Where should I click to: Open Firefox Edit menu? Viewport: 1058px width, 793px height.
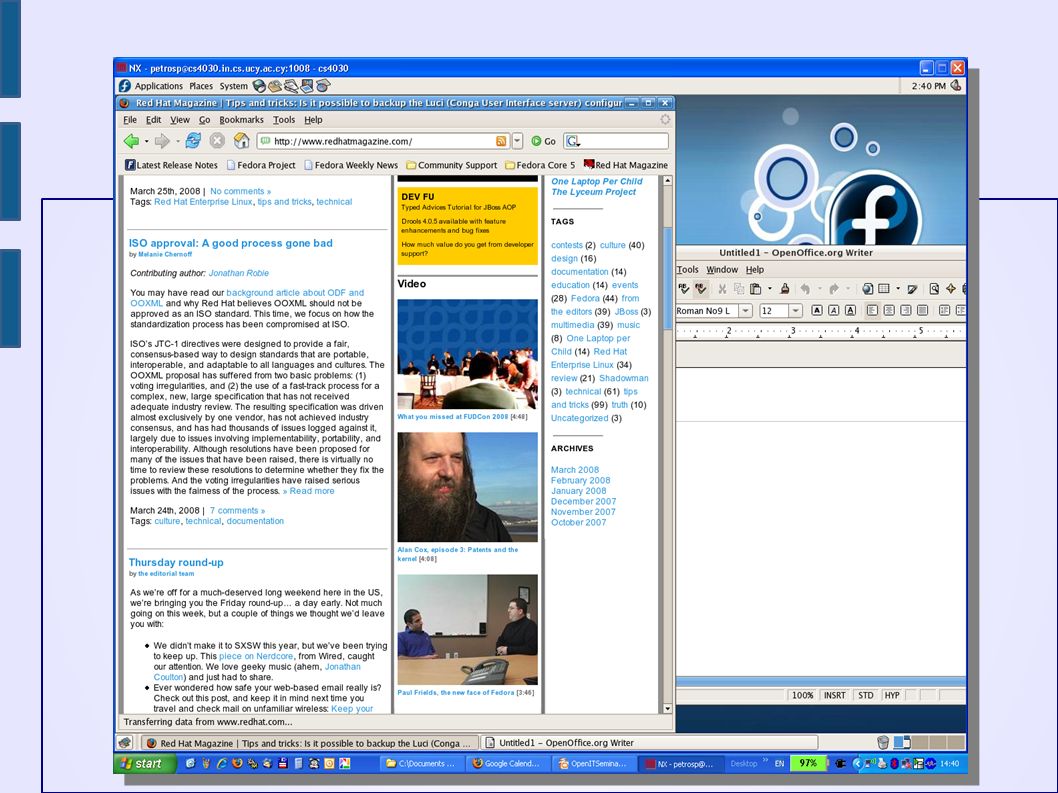coord(154,119)
